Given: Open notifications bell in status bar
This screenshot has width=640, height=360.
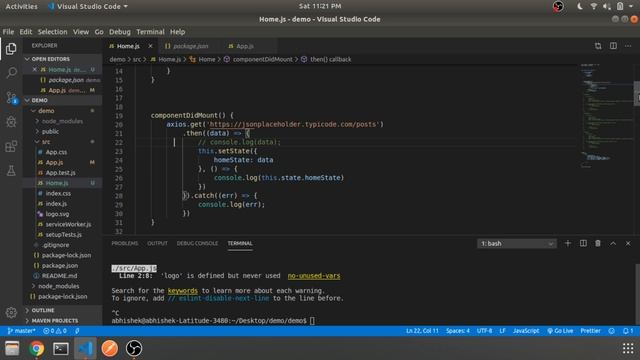Looking at the screenshot, I should (x=628, y=331).
